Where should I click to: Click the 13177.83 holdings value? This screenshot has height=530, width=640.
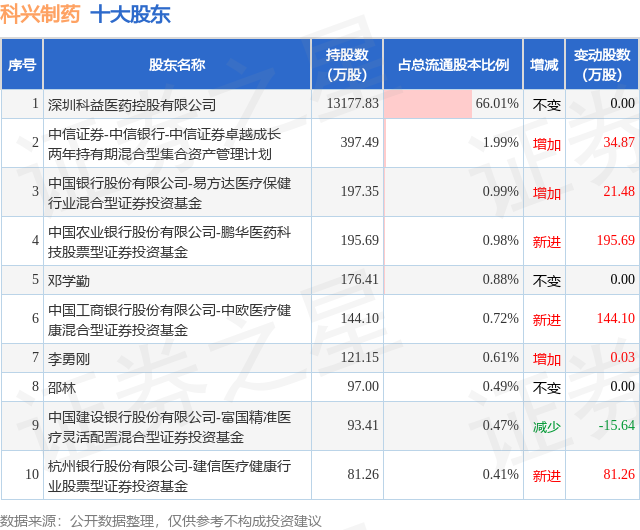point(353,103)
